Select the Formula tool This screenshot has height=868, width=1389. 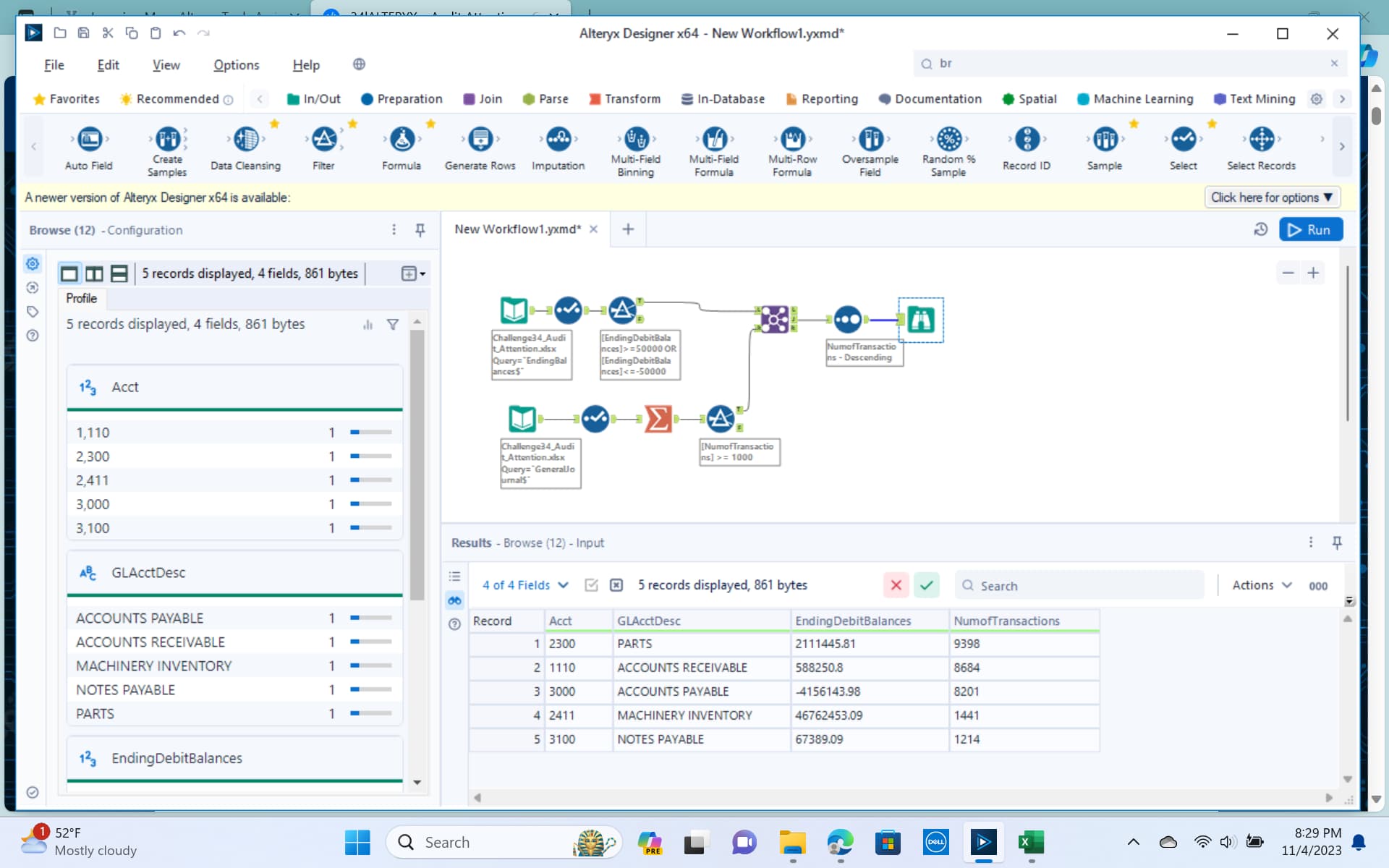(402, 149)
